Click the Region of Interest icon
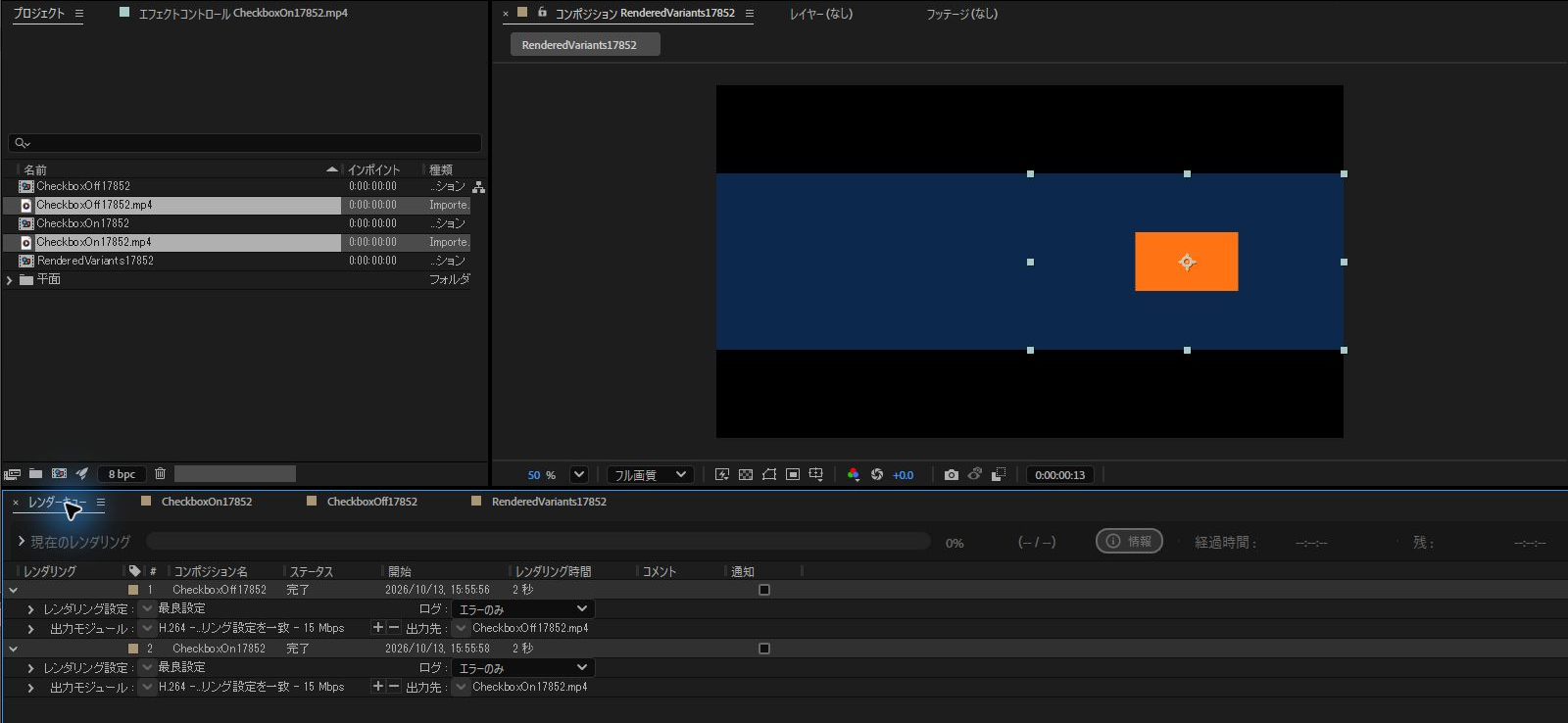1568x723 pixels. (x=793, y=475)
